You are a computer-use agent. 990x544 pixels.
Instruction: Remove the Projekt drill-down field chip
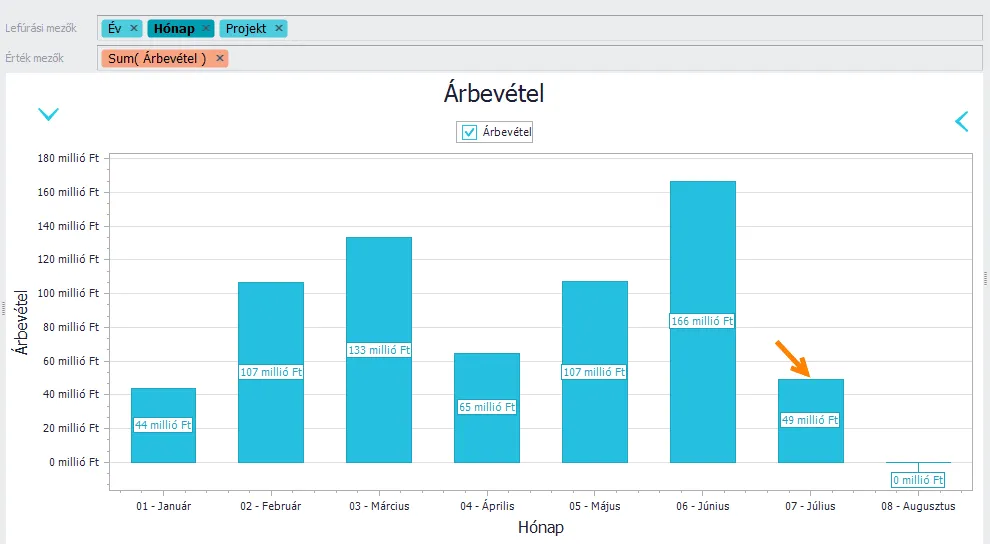point(279,29)
